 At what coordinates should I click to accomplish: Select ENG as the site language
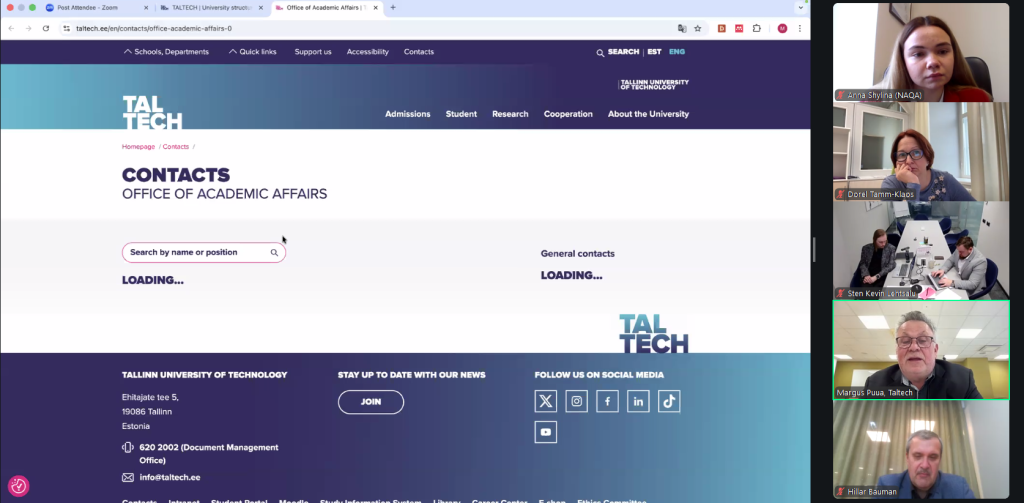[677, 52]
